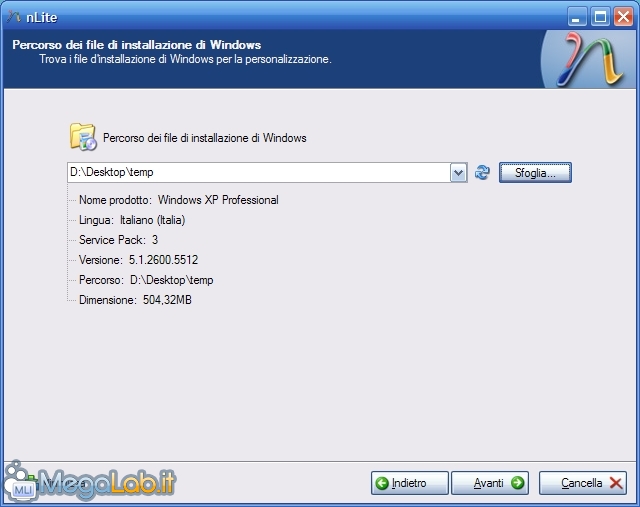
Task: Click into the D:\Desktop\temp path field
Action: pyautogui.click(x=259, y=173)
